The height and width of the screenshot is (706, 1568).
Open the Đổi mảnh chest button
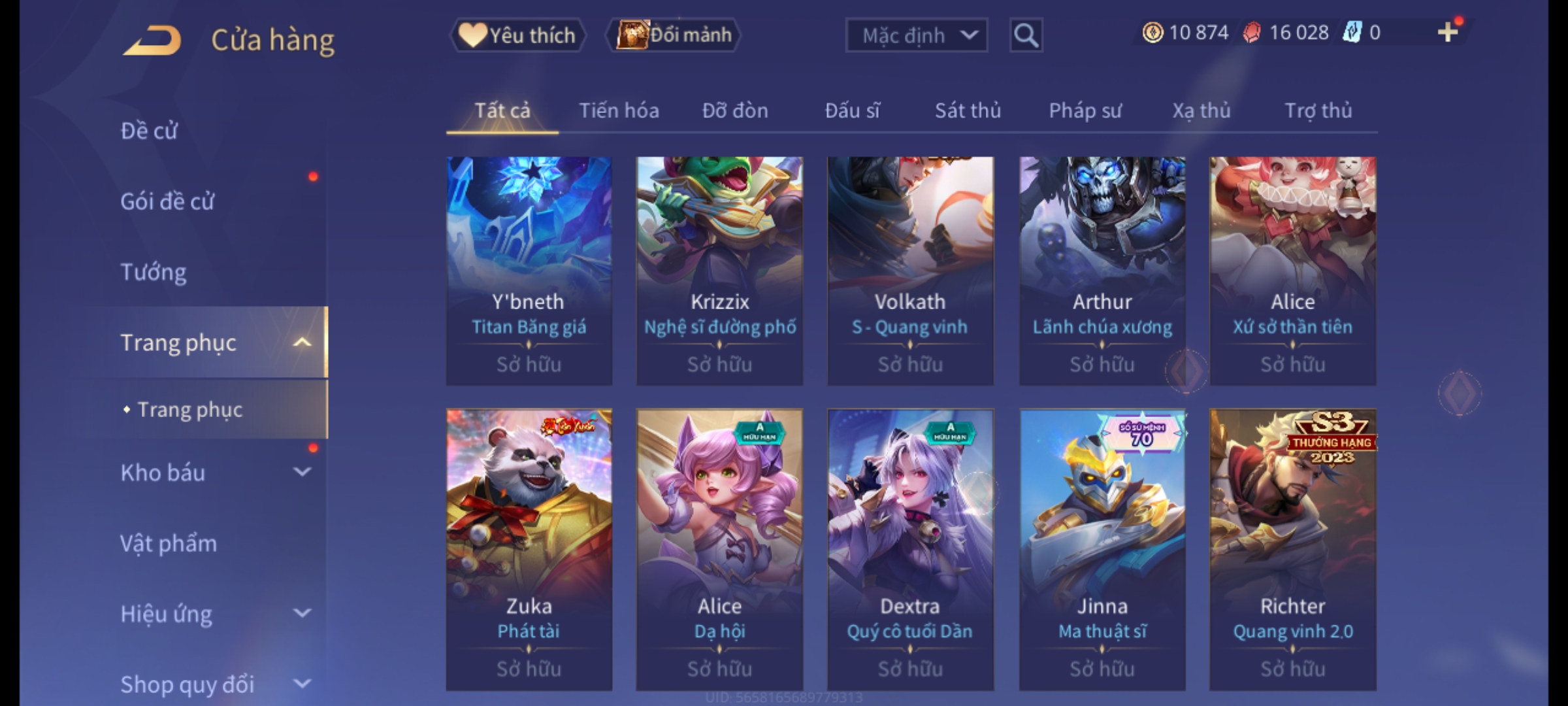point(673,35)
